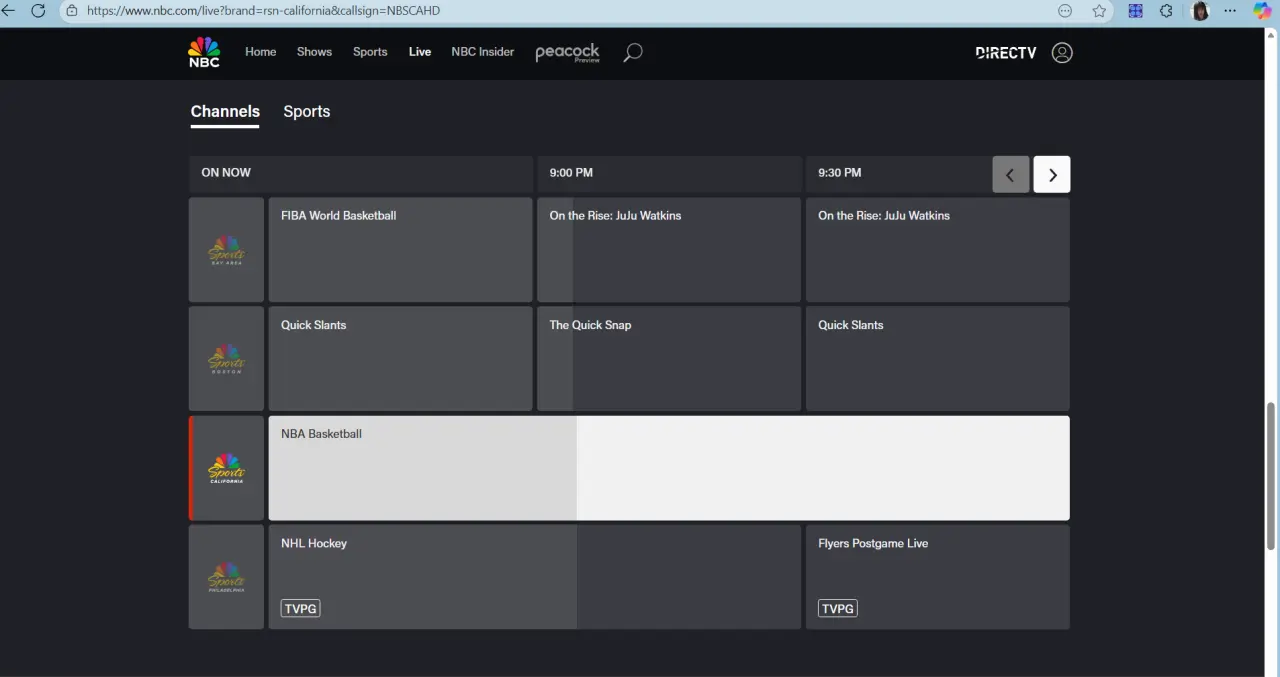
Task: Click the TVPG badge under NHL Hockey
Action: point(301,608)
